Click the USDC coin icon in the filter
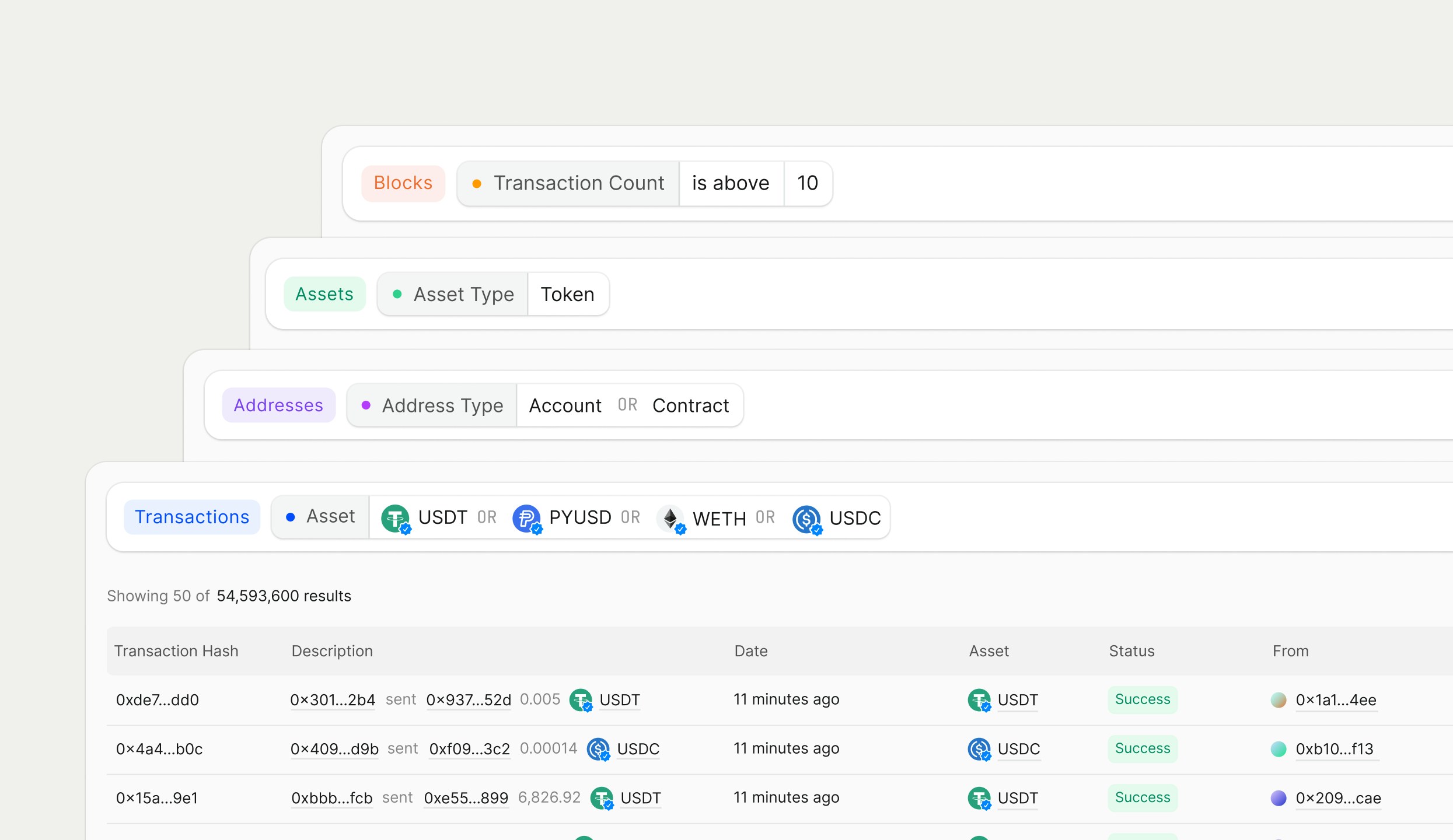 click(x=806, y=519)
